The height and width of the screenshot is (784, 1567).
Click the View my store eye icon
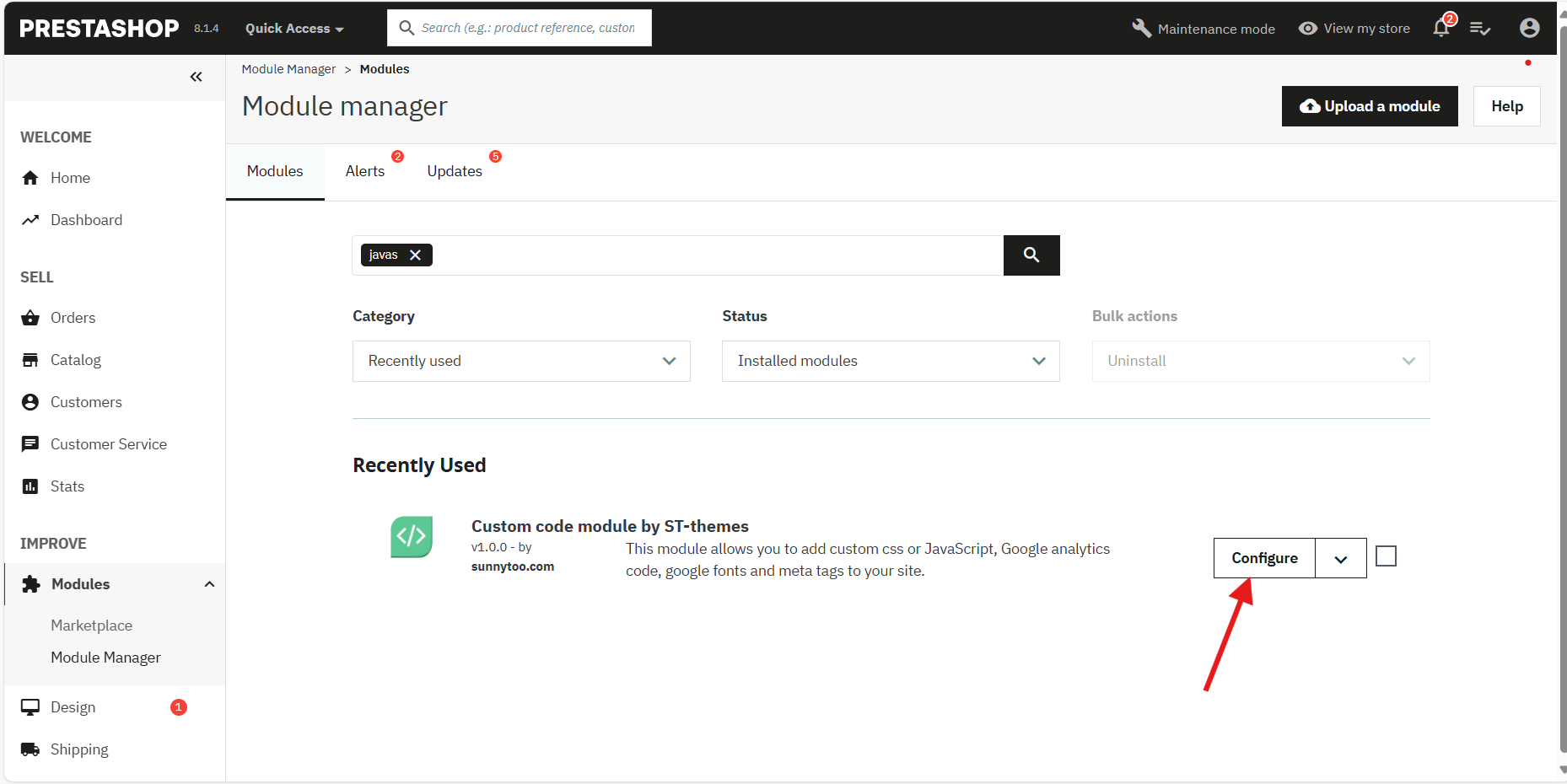1308,28
